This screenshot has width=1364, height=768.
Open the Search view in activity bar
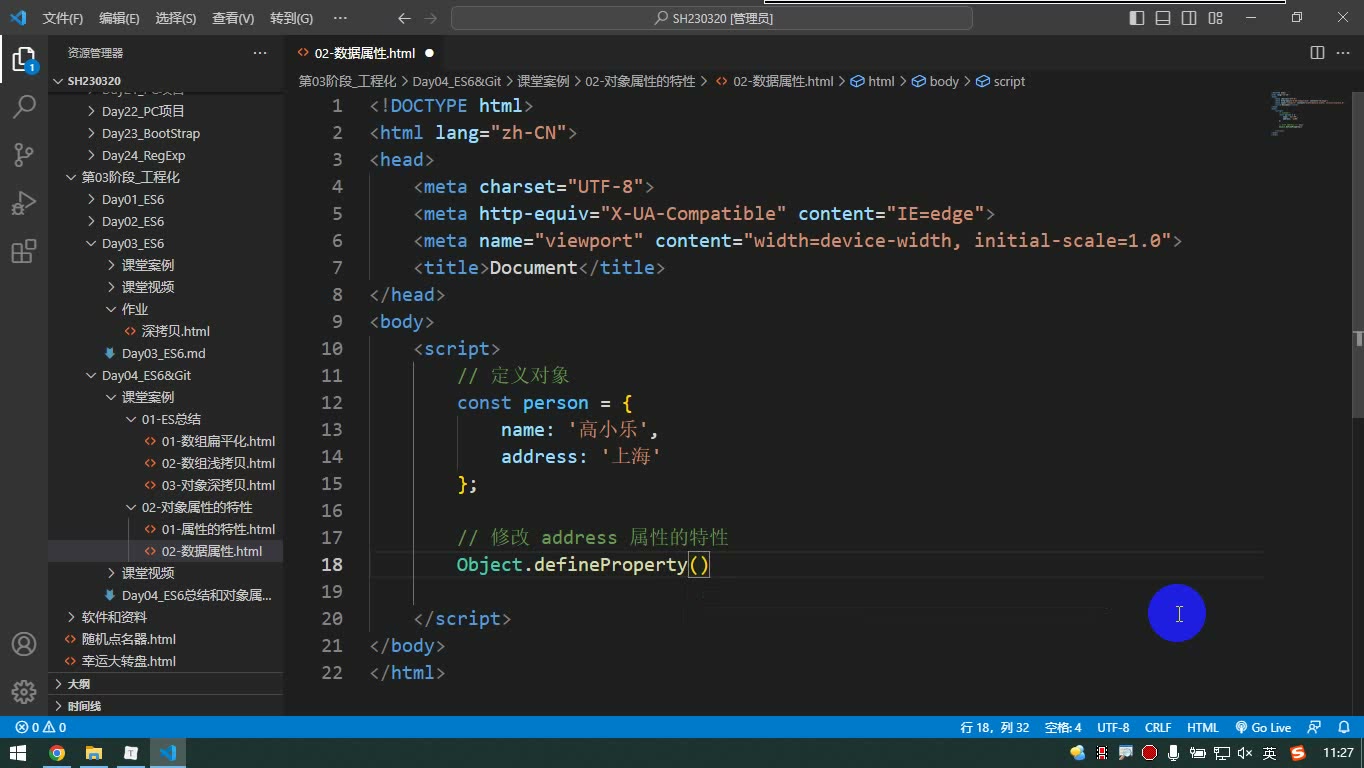[24, 106]
